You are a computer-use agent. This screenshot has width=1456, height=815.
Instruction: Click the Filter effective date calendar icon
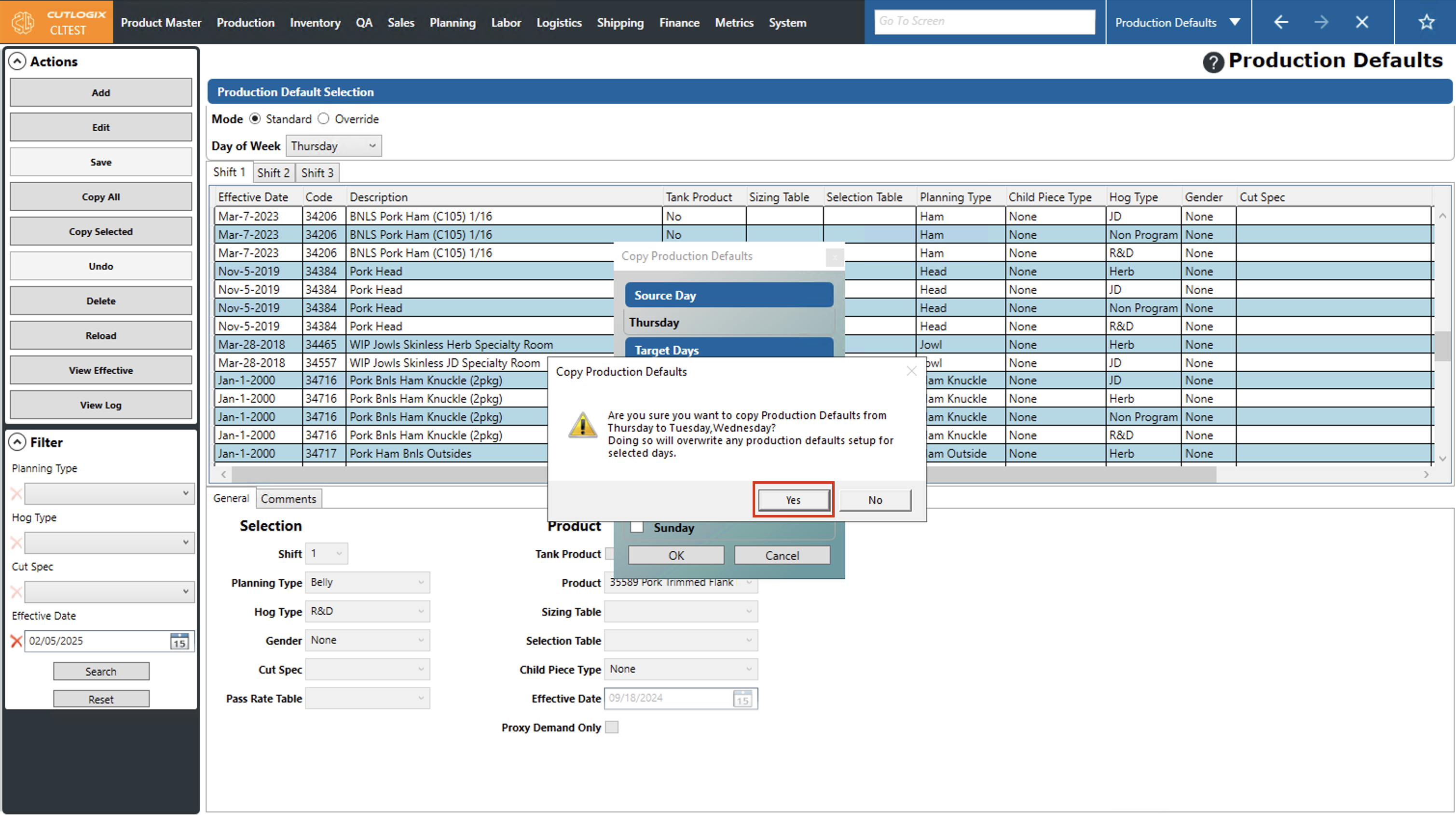[180, 641]
